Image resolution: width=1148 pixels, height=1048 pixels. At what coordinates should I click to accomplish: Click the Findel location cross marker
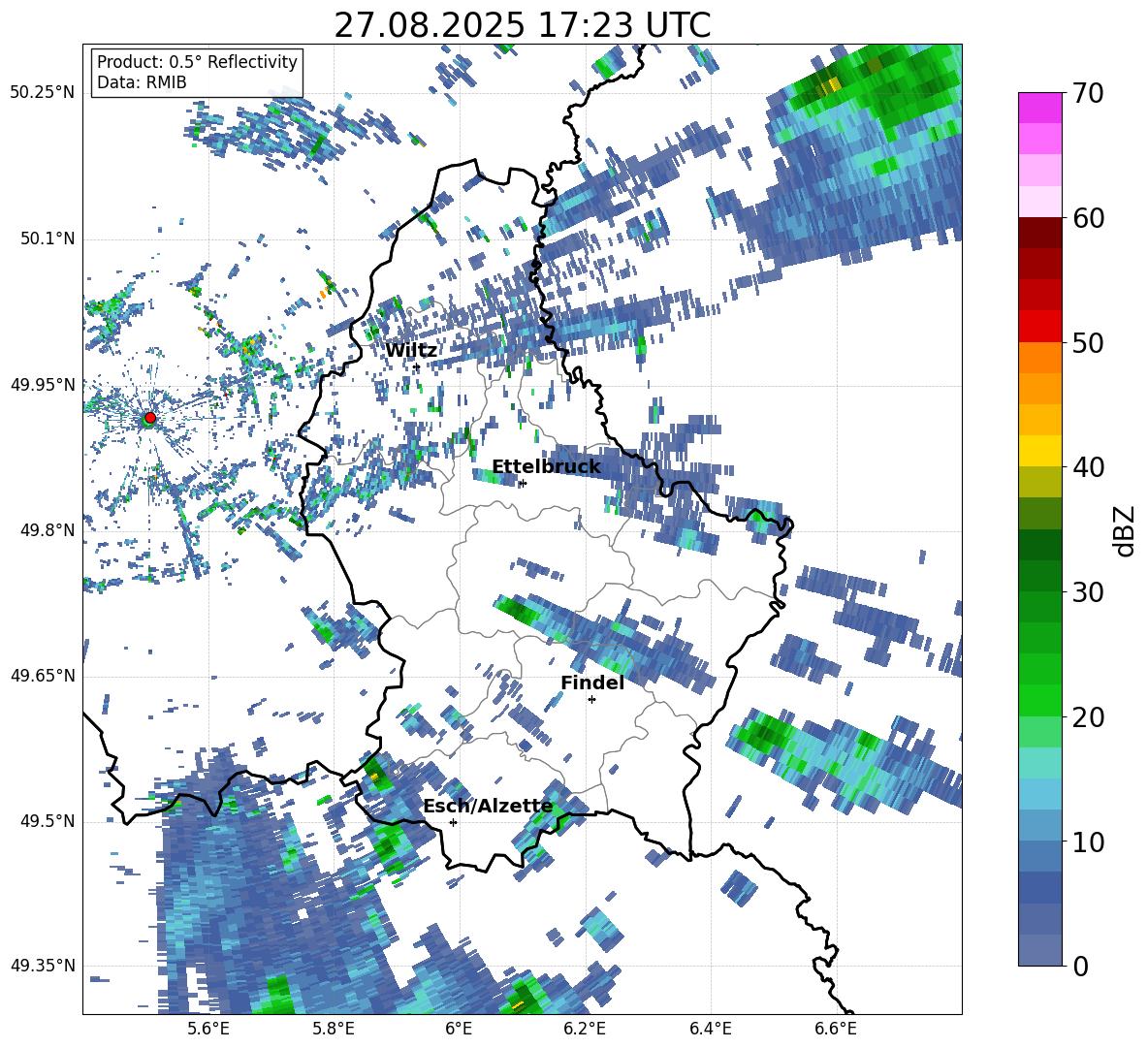(x=591, y=700)
